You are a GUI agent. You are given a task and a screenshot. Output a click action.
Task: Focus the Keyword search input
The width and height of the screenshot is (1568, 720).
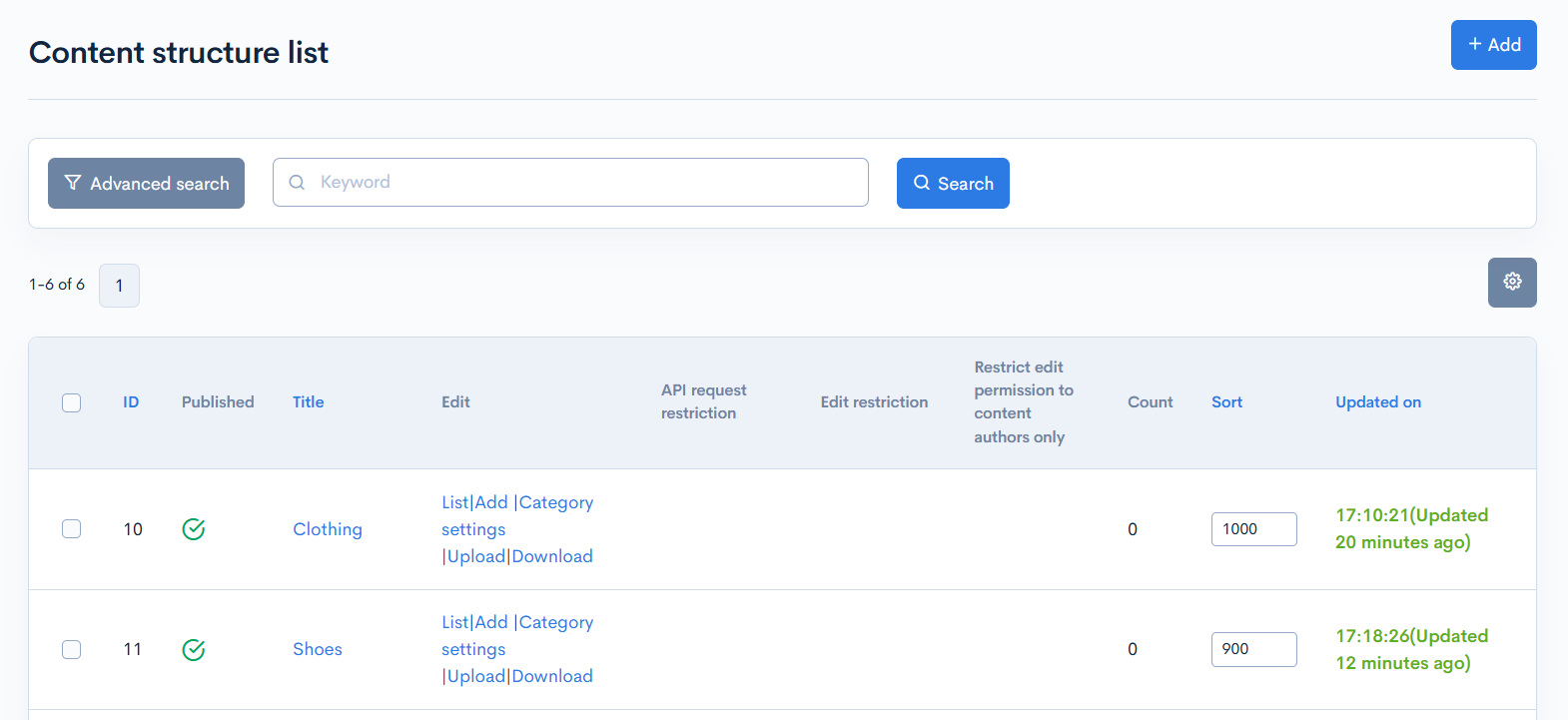[x=570, y=182]
